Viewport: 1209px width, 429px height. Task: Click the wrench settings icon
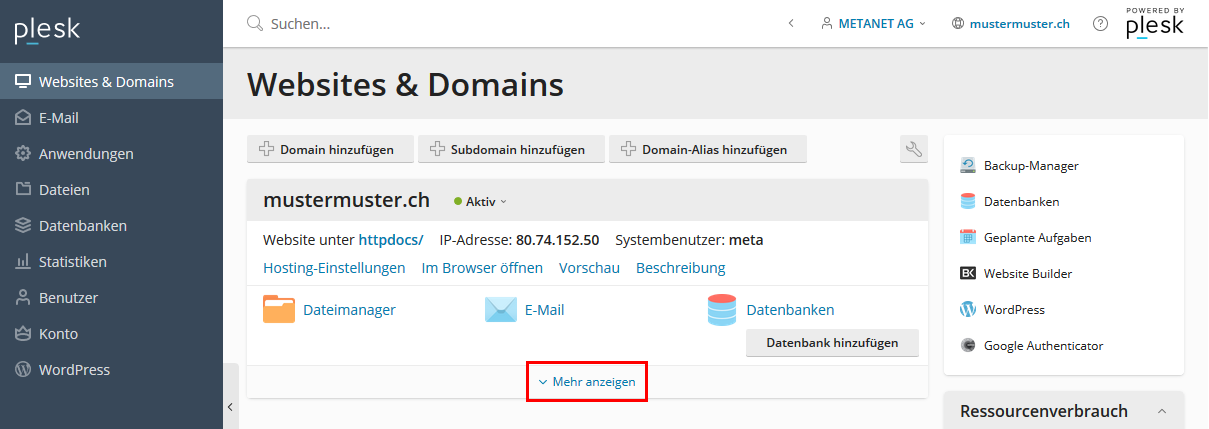pos(913,150)
